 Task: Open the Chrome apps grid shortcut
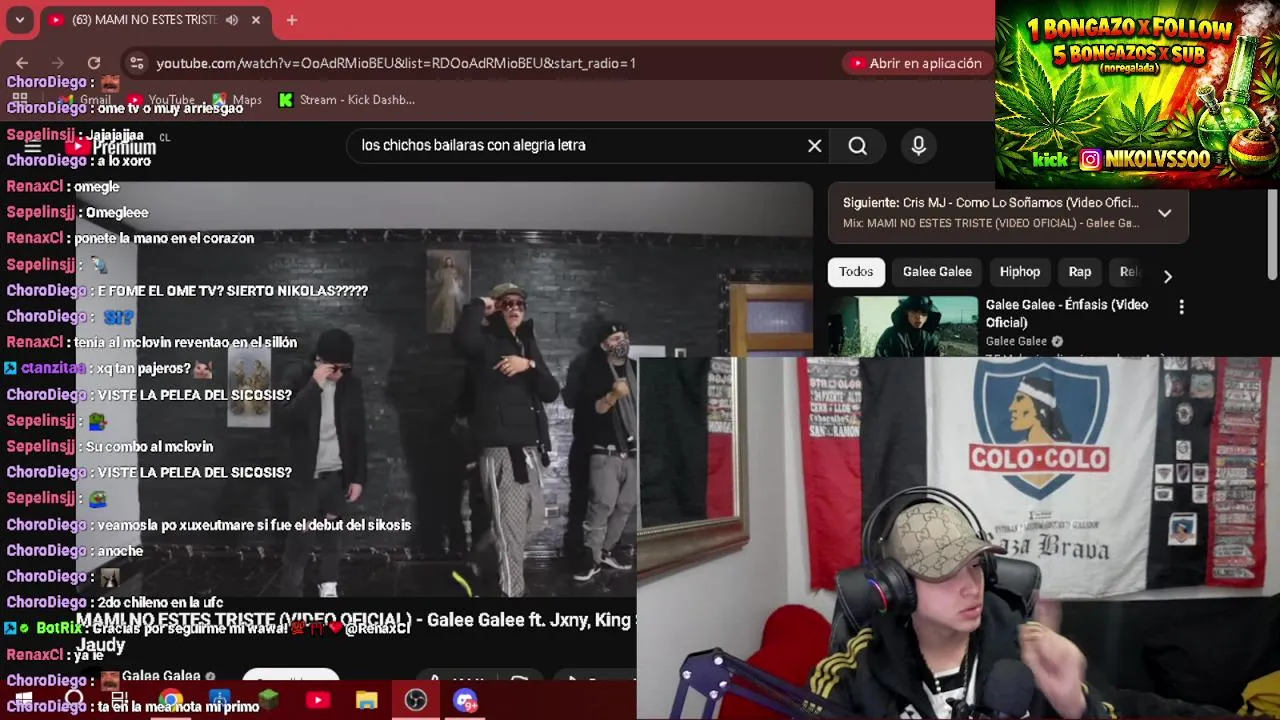coord(19,99)
